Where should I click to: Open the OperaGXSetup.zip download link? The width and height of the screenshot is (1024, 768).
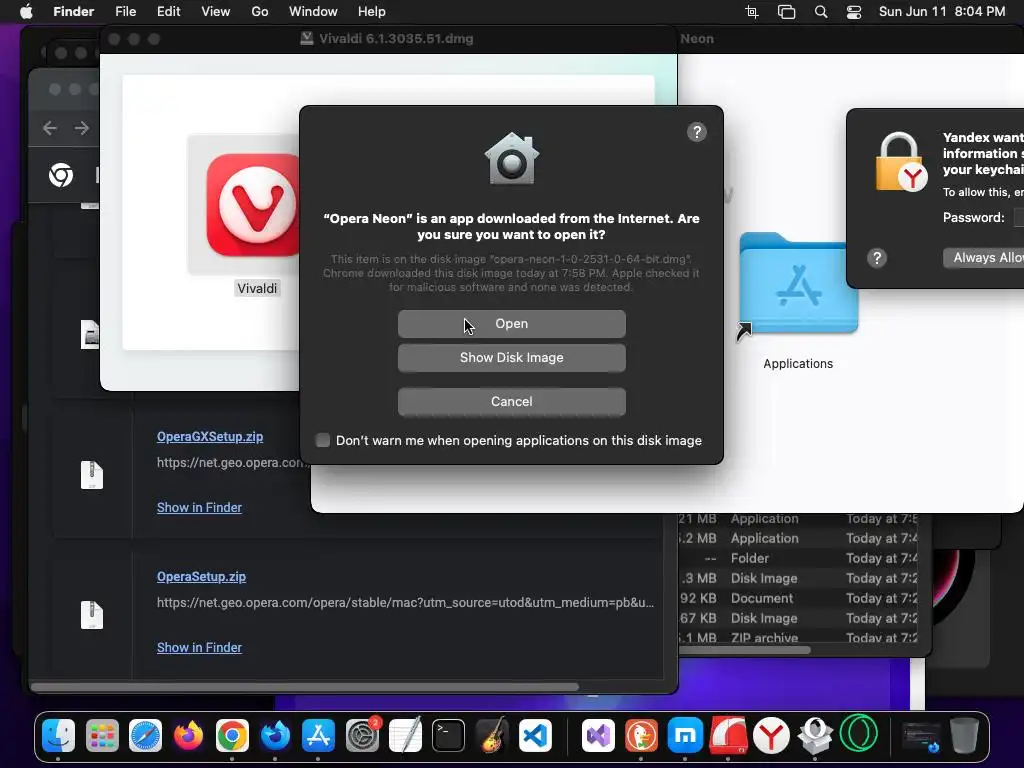click(x=210, y=437)
